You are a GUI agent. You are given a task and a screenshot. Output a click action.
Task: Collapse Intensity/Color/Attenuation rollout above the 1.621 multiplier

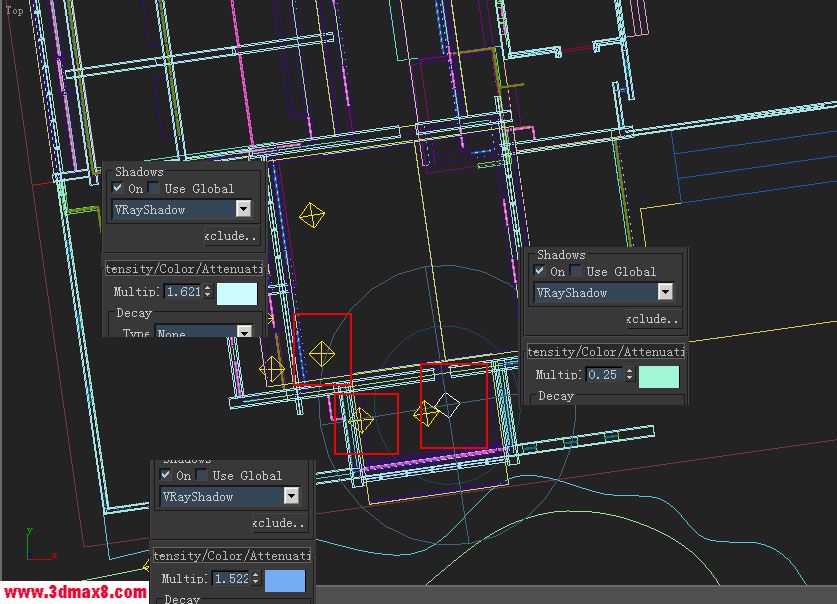[184, 269]
